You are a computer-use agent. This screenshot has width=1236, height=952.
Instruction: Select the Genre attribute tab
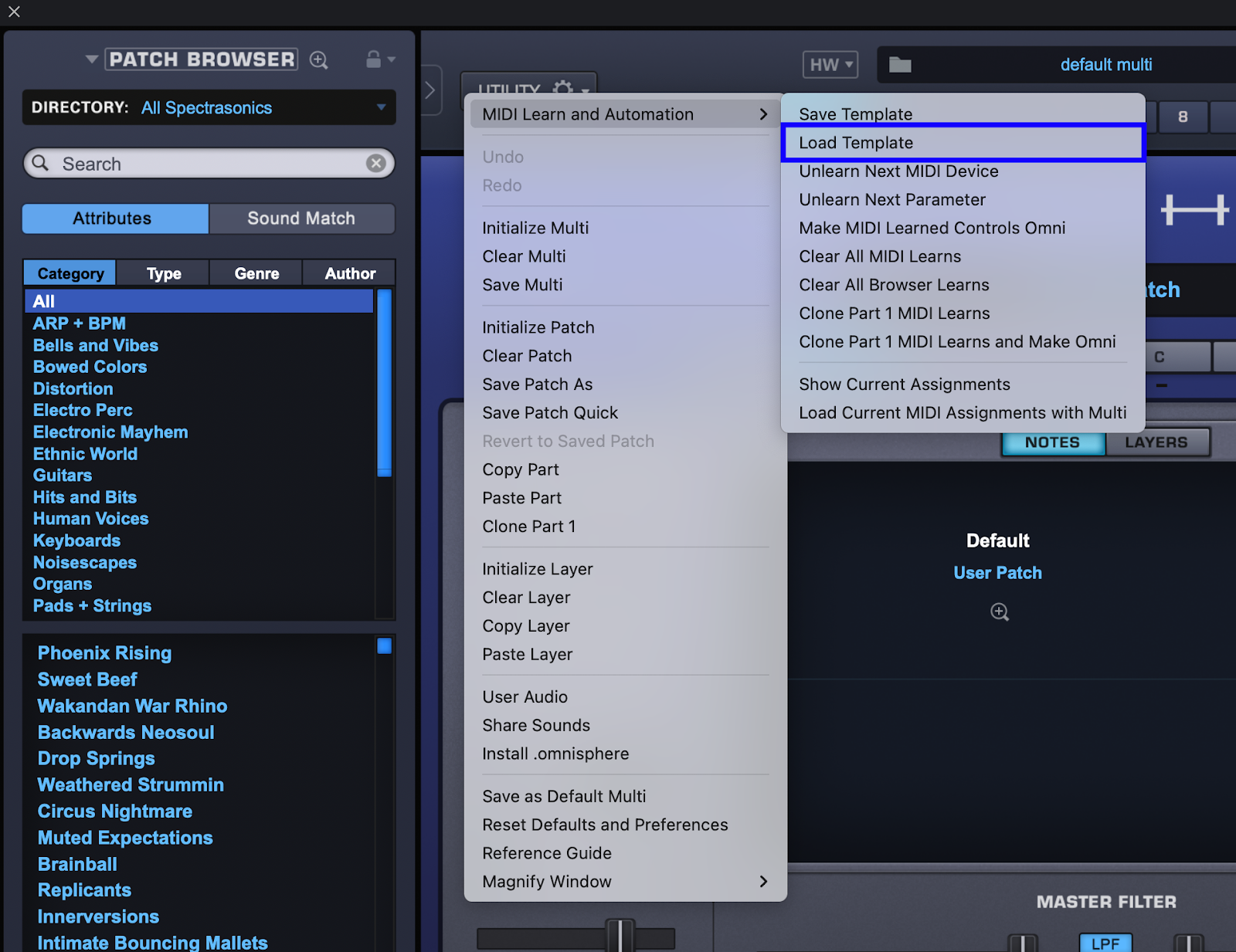(x=256, y=273)
